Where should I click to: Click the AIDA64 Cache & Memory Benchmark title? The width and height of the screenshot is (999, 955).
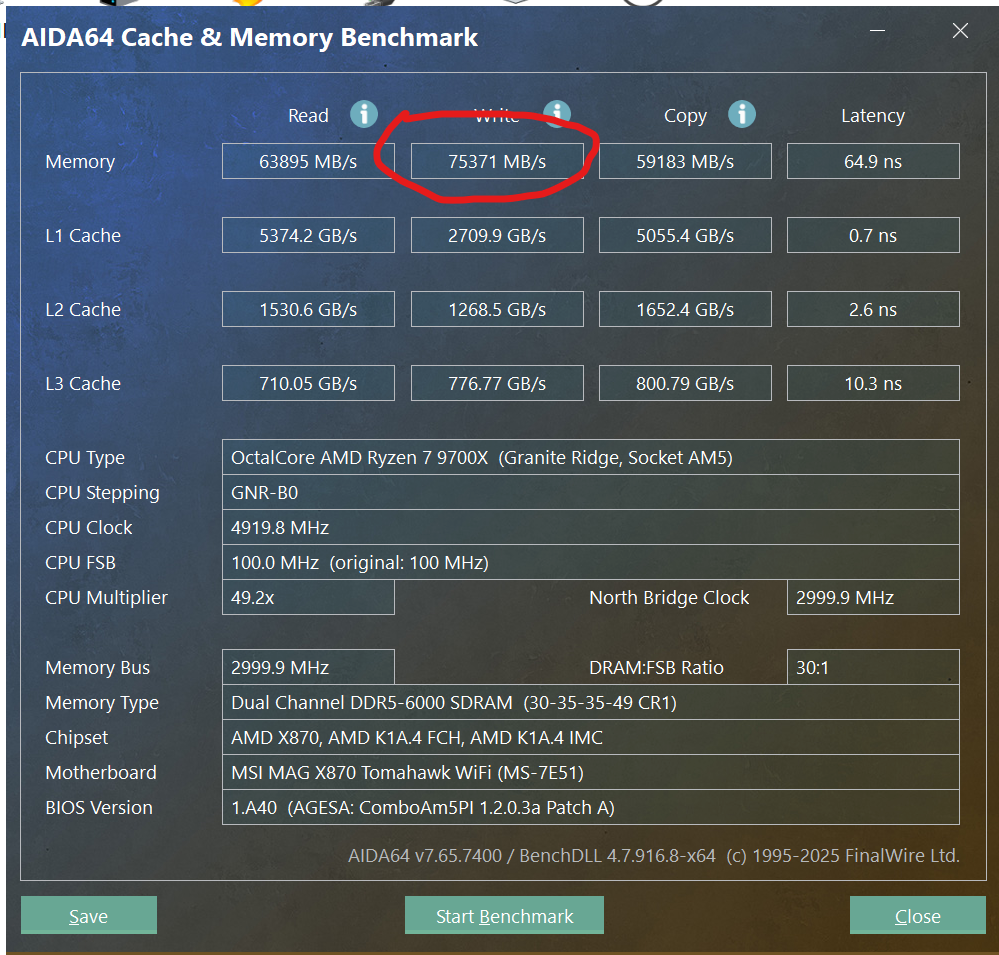(250, 38)
